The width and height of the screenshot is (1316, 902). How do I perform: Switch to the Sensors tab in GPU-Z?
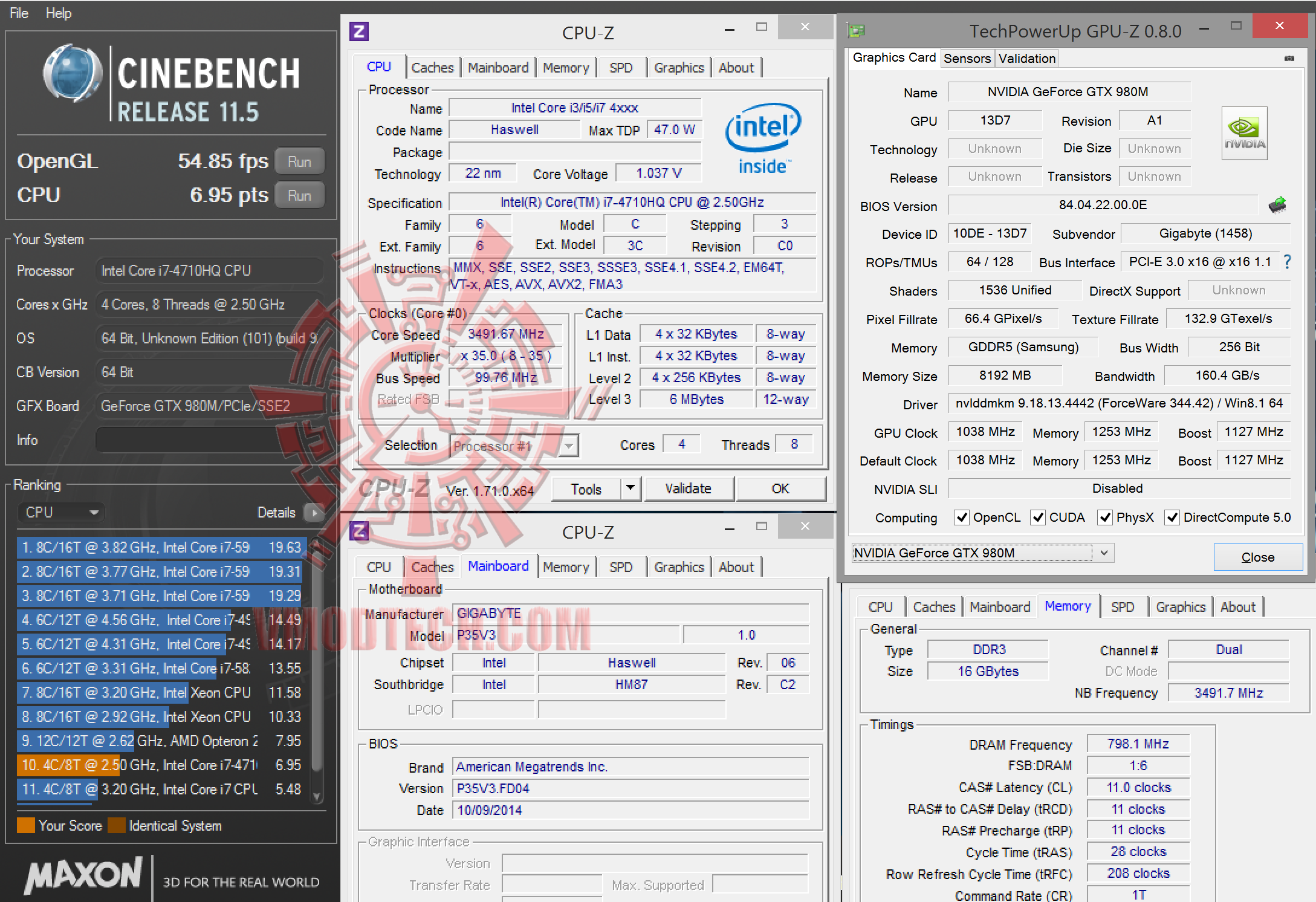[967, 59]
